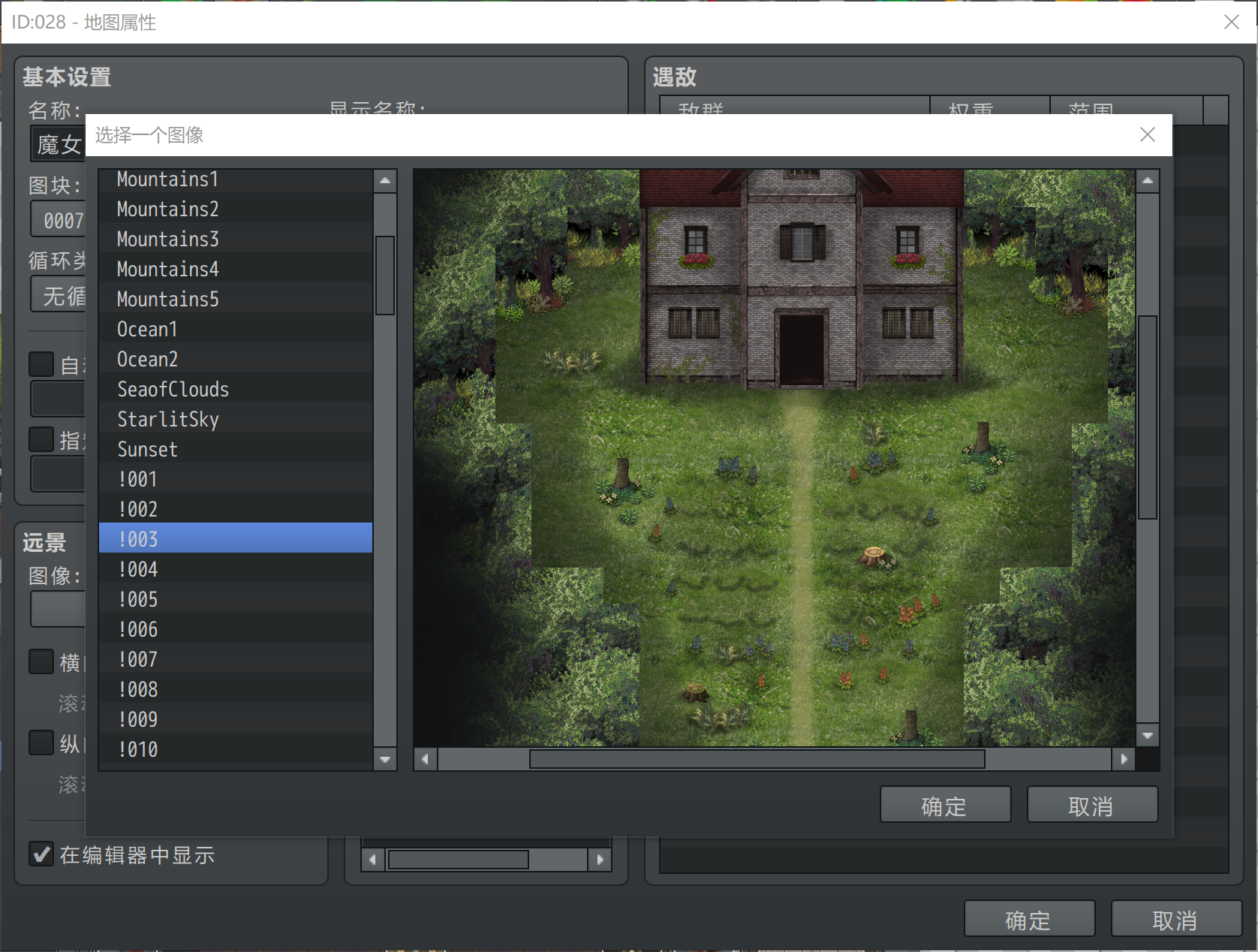Click scroll-right arrow in map properties bottom scrollbar

click(x=600, y=860)
